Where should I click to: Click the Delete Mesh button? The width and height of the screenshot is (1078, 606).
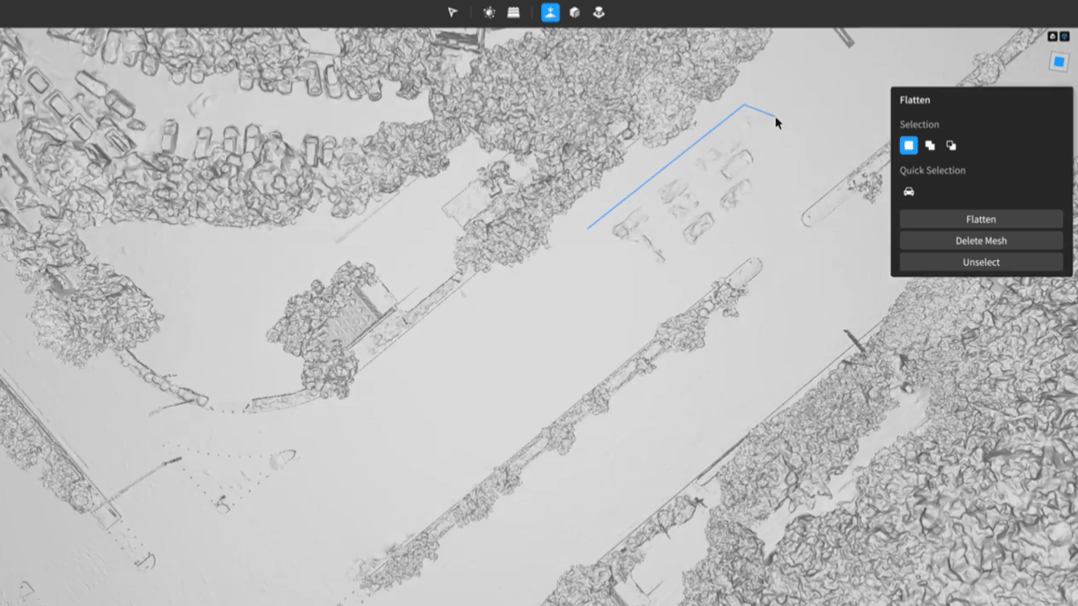click(981, 241)
